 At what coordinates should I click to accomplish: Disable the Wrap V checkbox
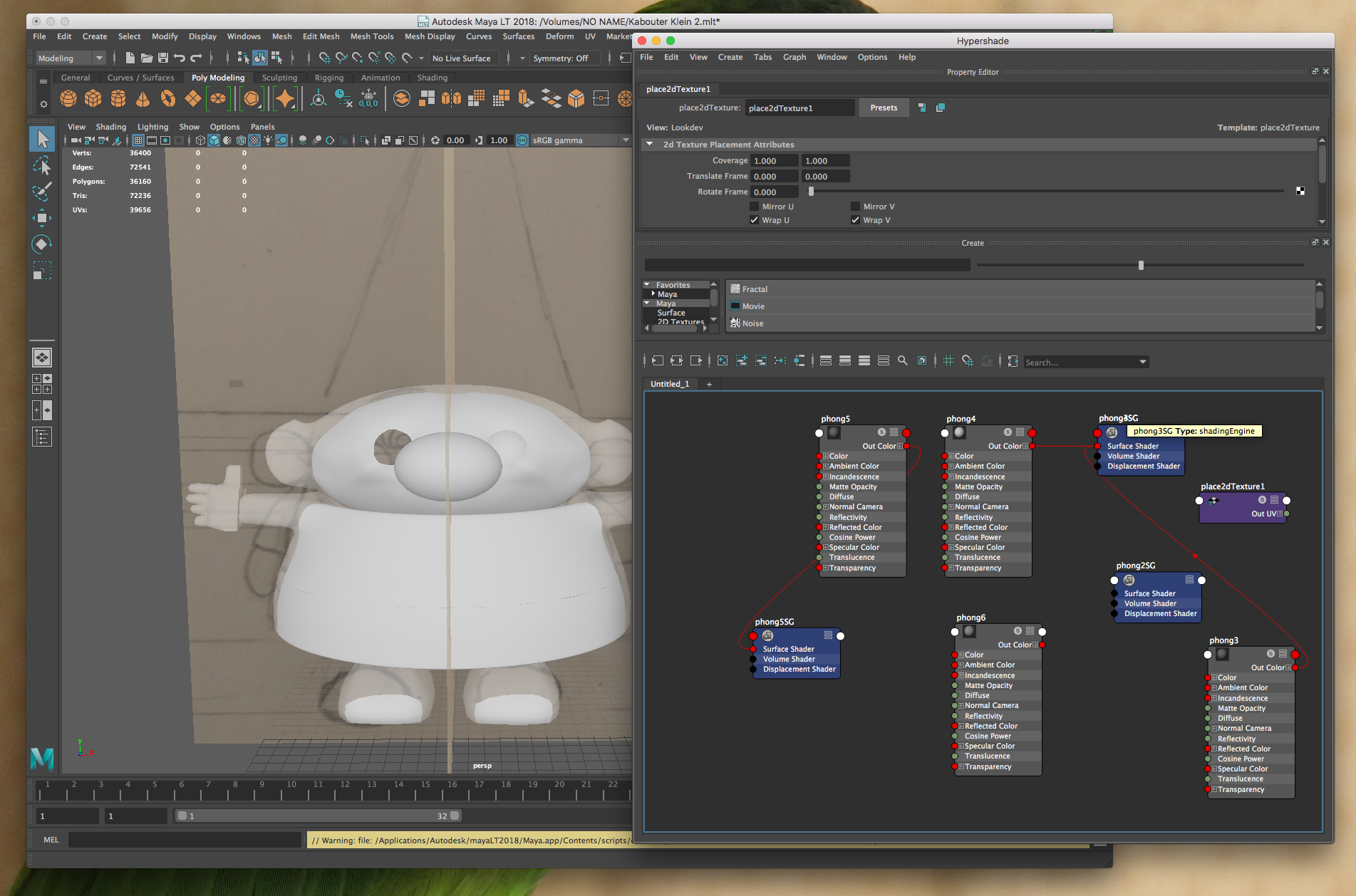tap(856, 220)
